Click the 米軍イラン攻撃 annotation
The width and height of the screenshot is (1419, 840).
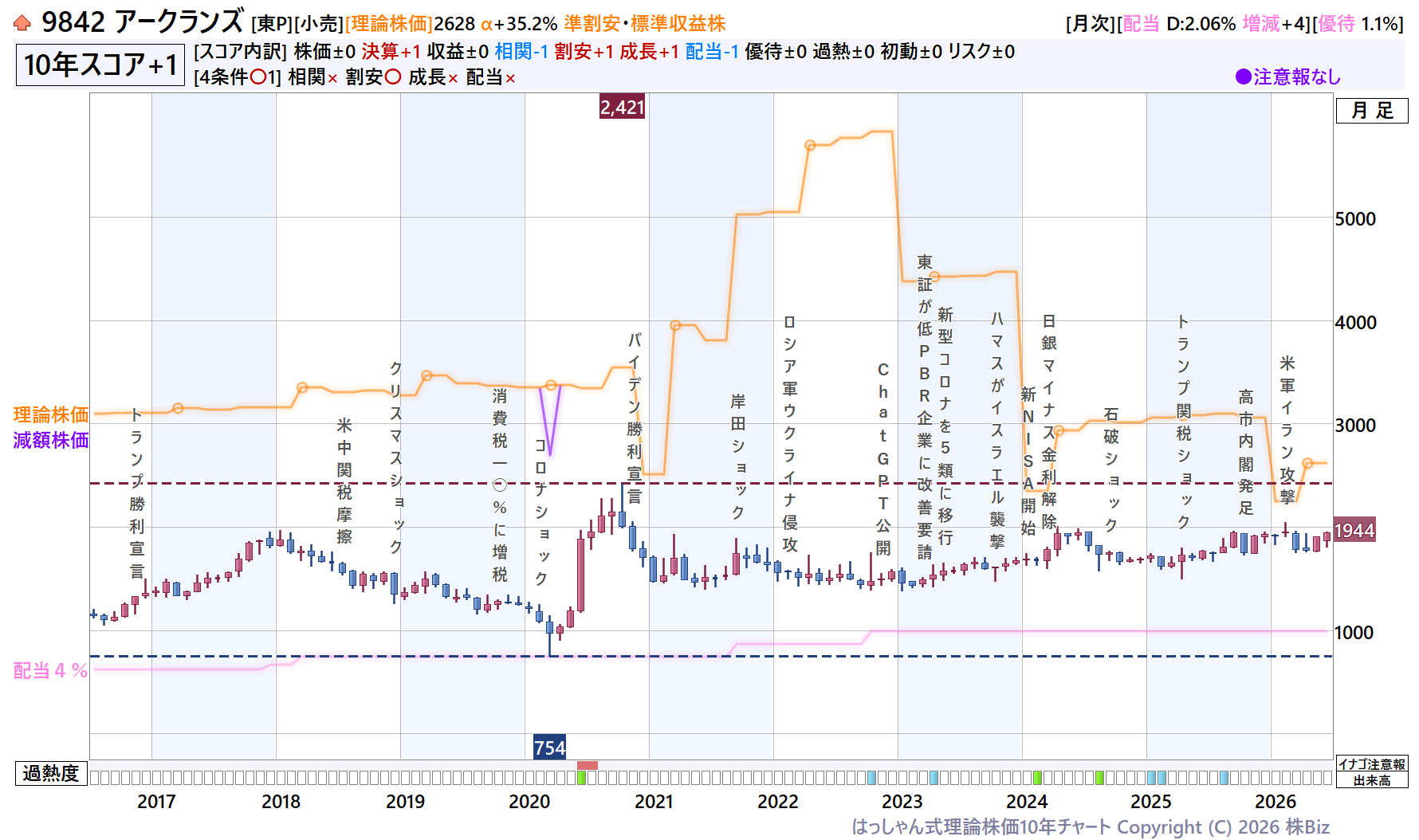[x=1287, y=430]
